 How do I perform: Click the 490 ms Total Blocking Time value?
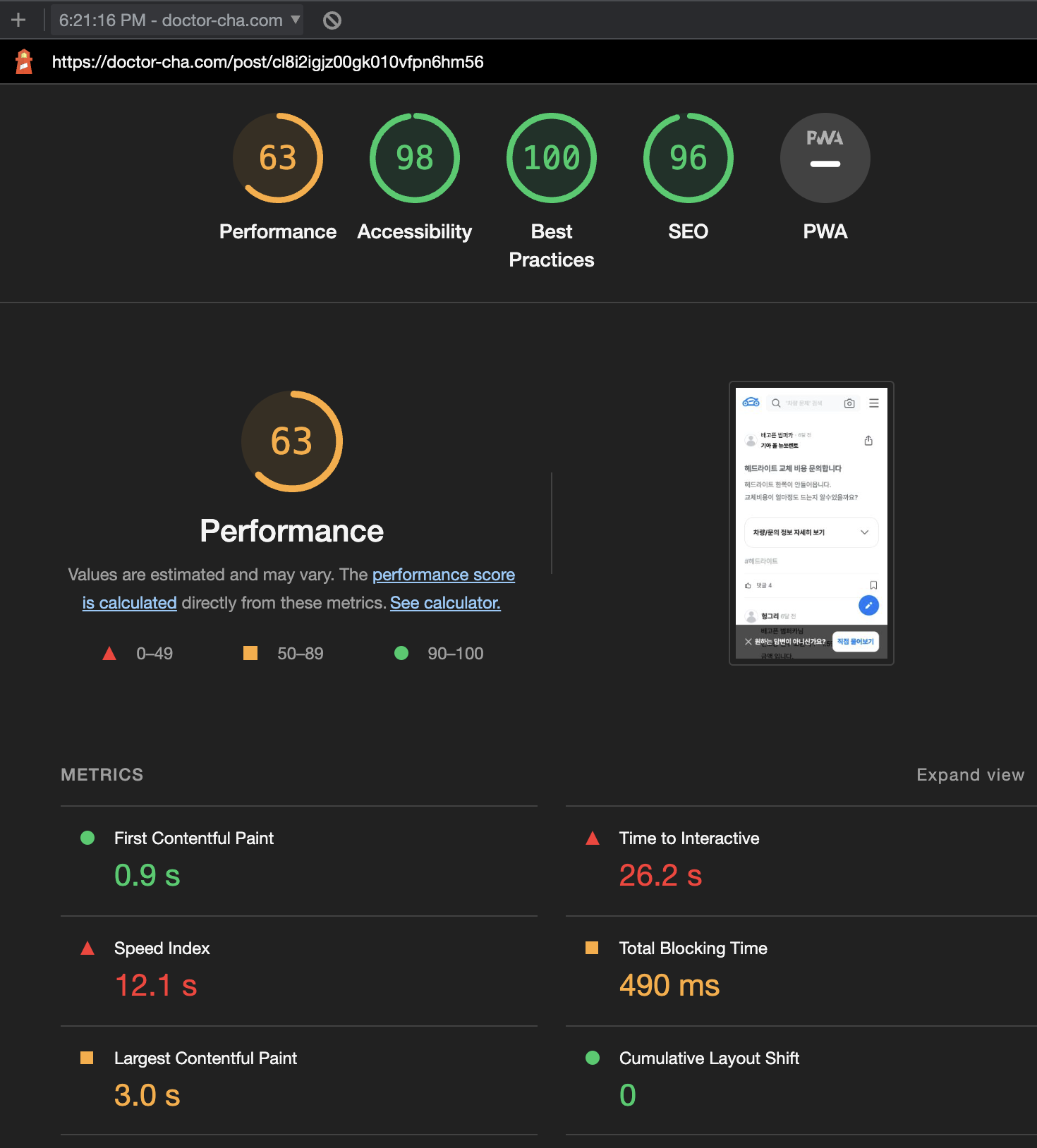[669, 986]
